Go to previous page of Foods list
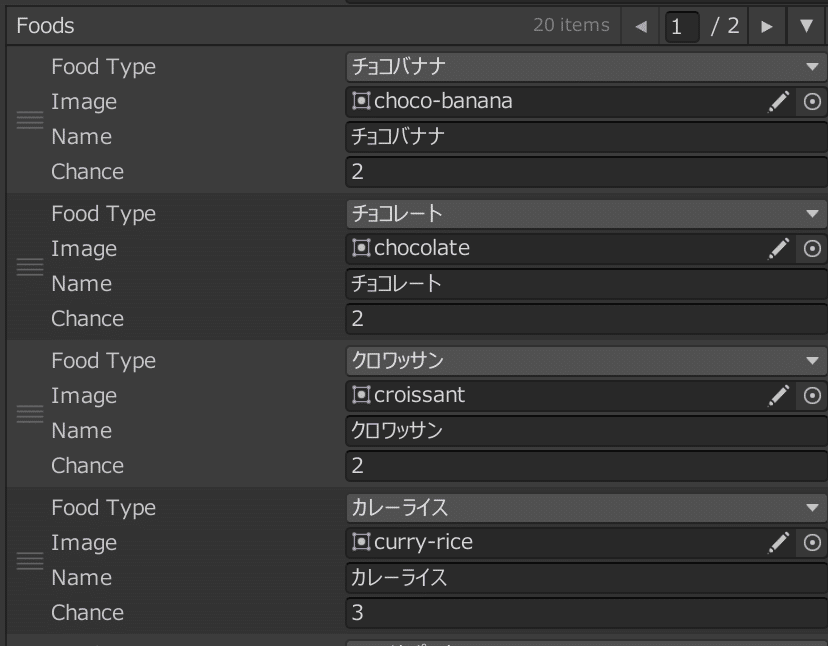 point(641,26)
